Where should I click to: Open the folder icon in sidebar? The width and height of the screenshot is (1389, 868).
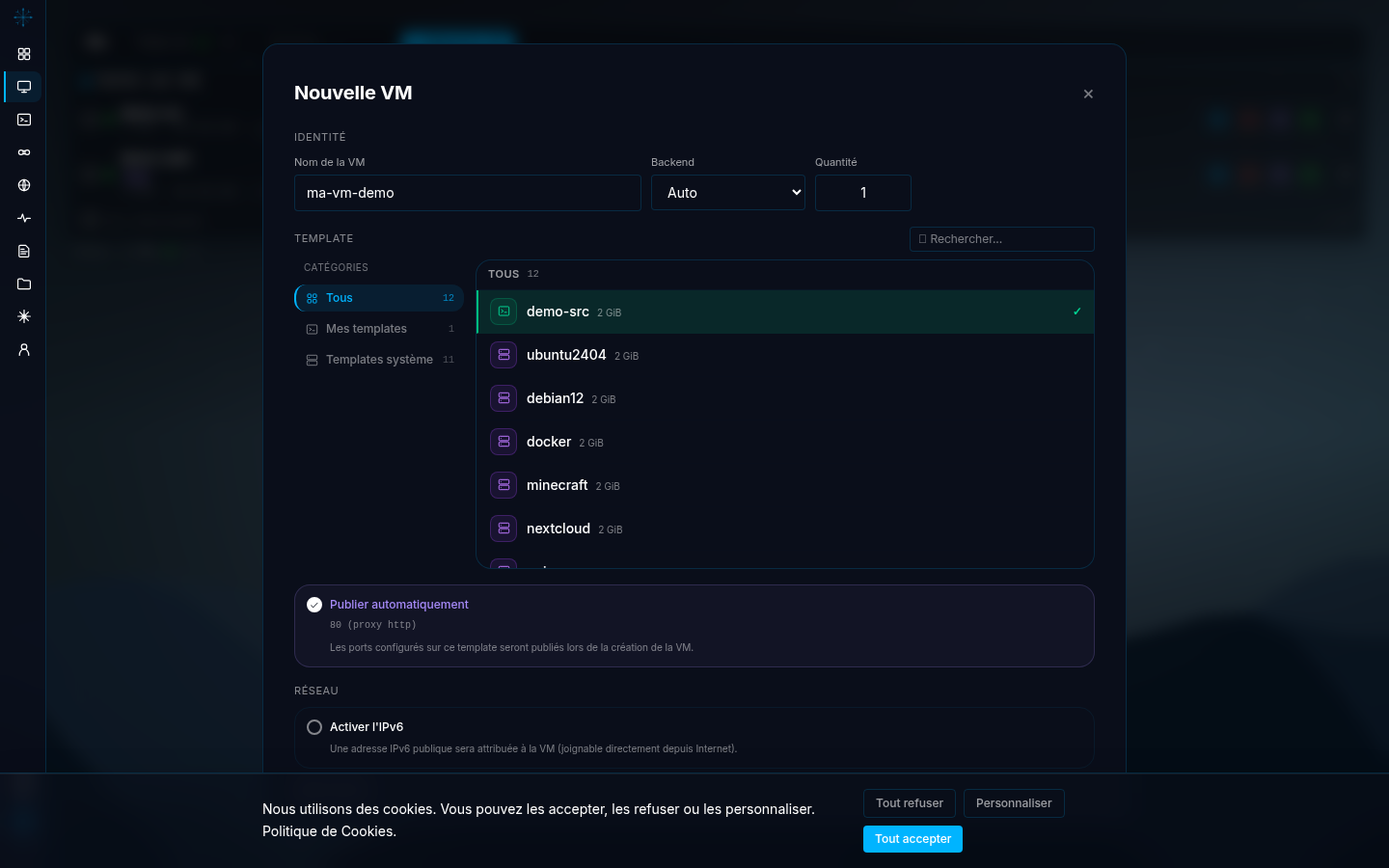pyautogui.click(x=24, y=284)
